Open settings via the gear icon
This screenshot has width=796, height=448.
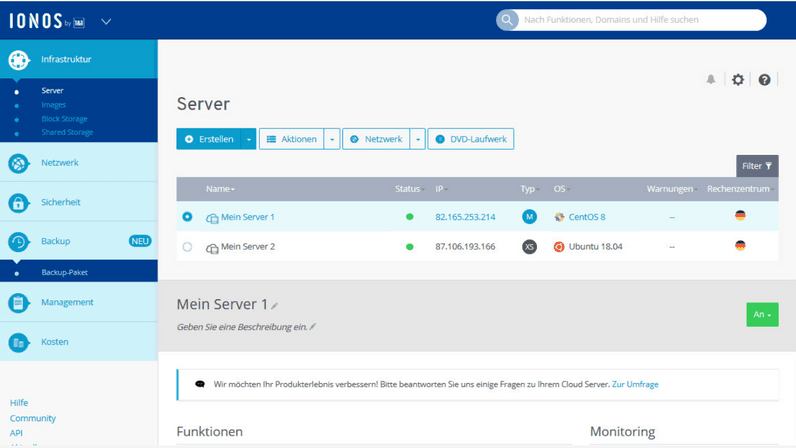(x=738, y=80)
